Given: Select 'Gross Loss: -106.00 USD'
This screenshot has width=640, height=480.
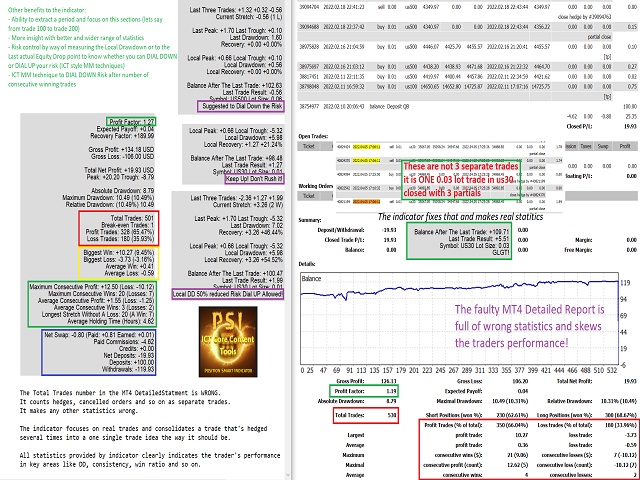Looking at the screenshot, I should (122, 156).
